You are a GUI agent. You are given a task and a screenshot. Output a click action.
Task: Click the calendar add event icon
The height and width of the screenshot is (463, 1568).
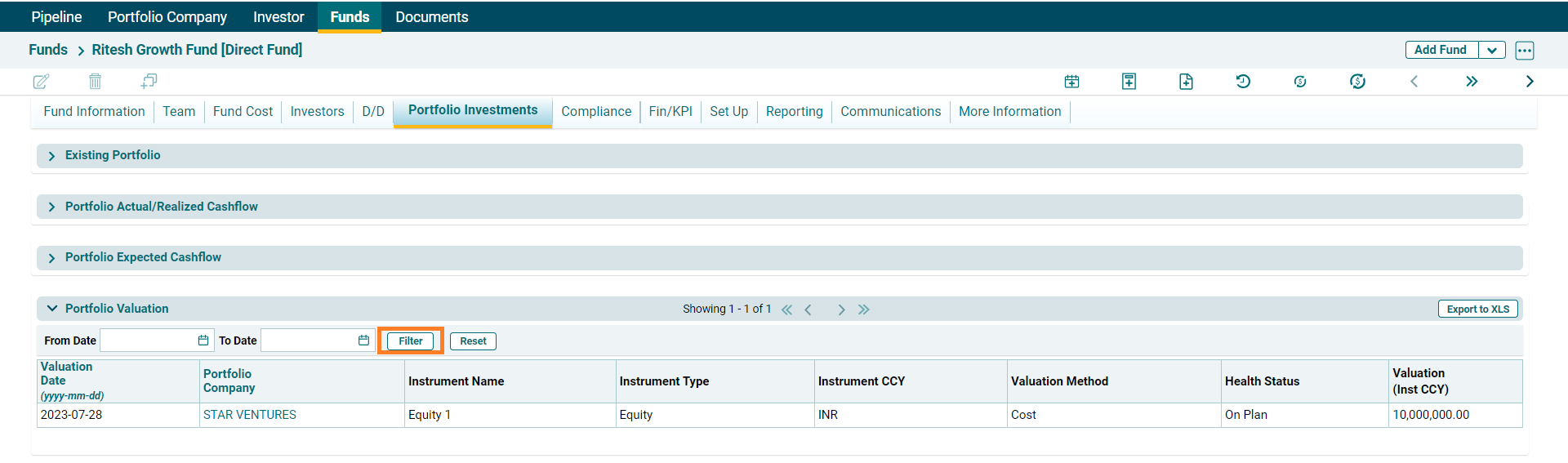pos(1071,81)
